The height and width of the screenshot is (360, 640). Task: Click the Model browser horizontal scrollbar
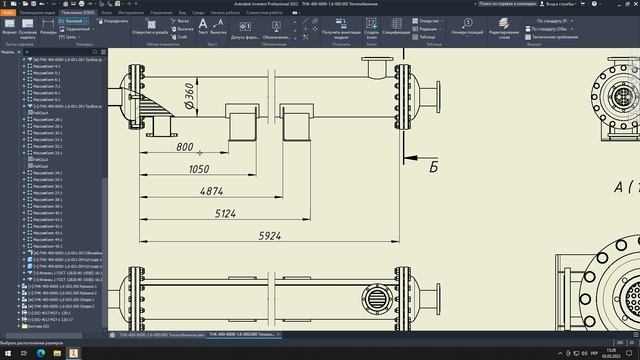44,336
